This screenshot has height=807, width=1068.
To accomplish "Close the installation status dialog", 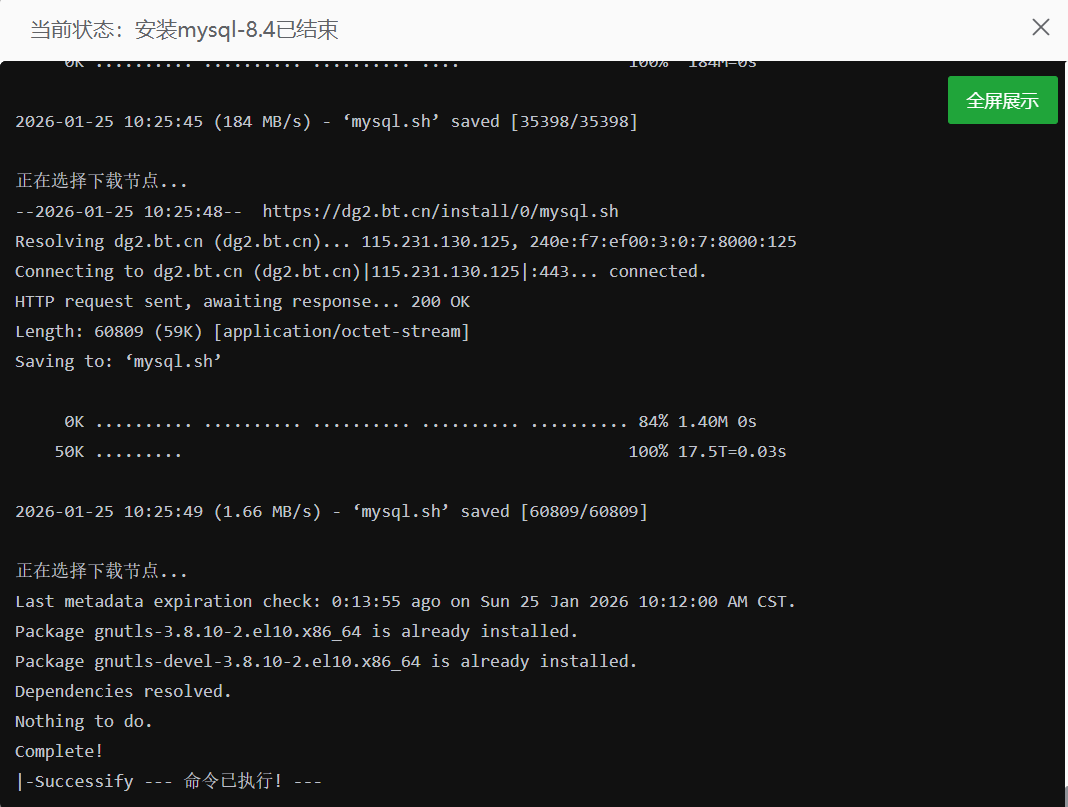I will 1040,27.
